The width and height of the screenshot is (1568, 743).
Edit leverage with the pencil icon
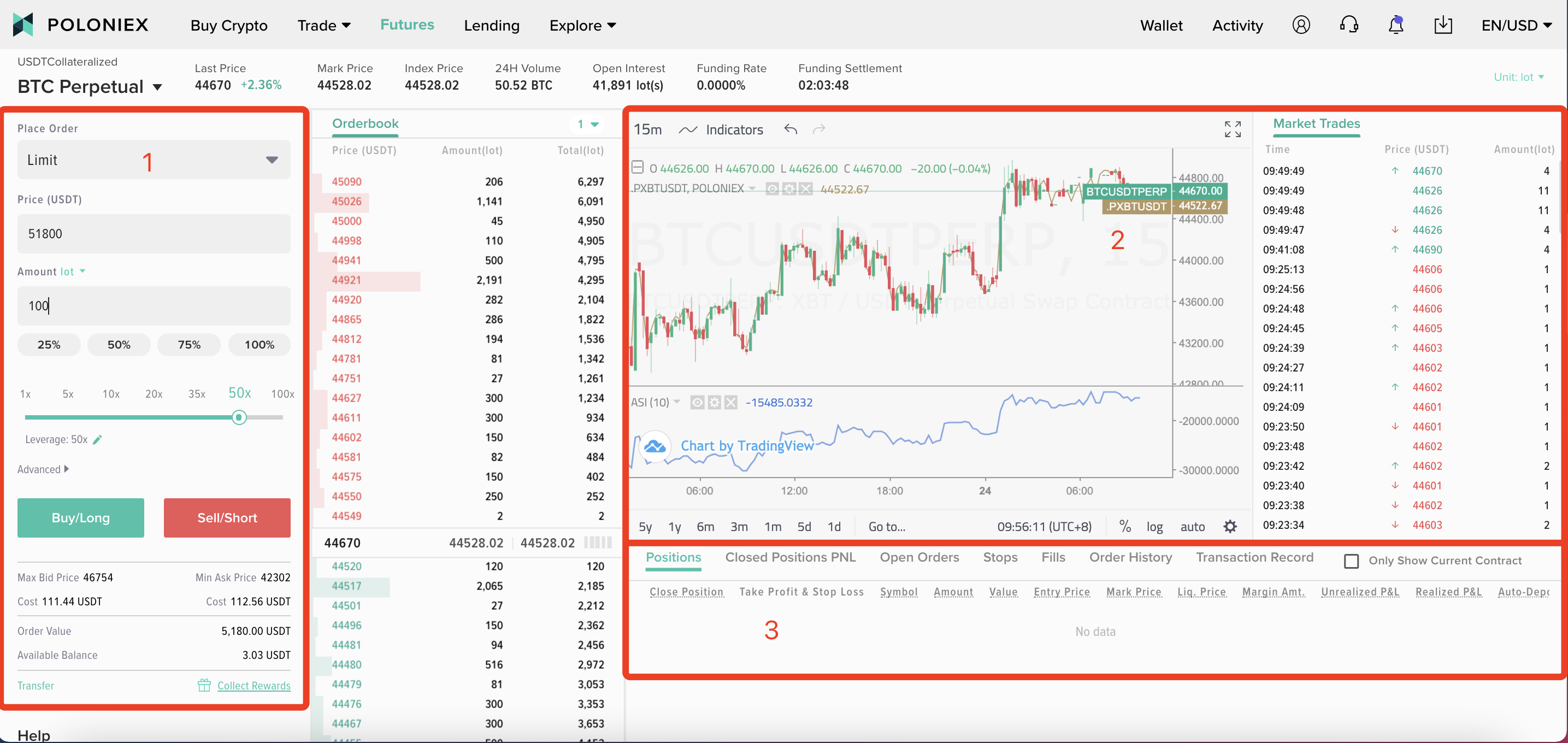(x=97, y=439)
